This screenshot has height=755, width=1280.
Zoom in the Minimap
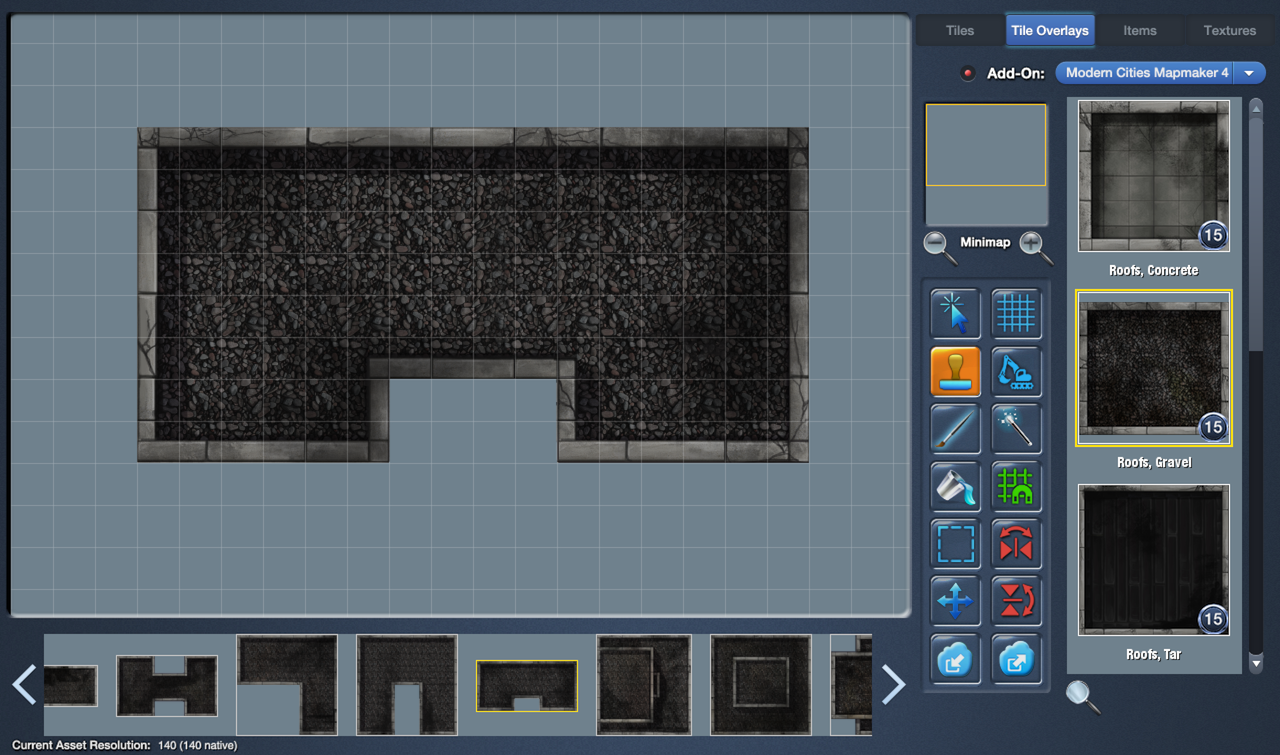[x=1035, y=246]
